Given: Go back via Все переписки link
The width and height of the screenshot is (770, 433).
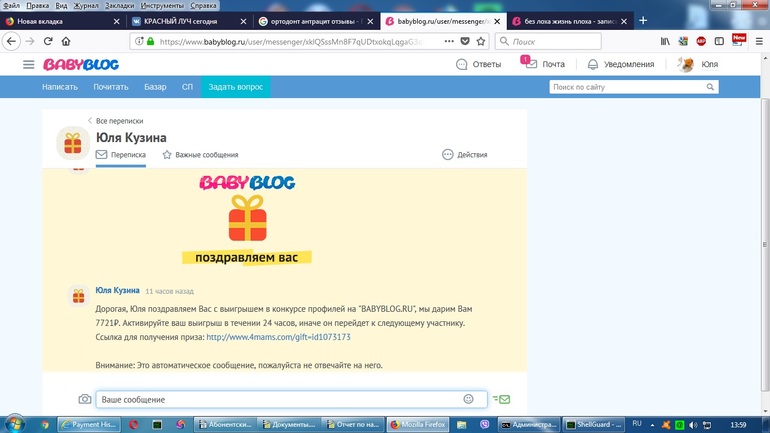Looking at the screenshot, I should tap(115, 121).
